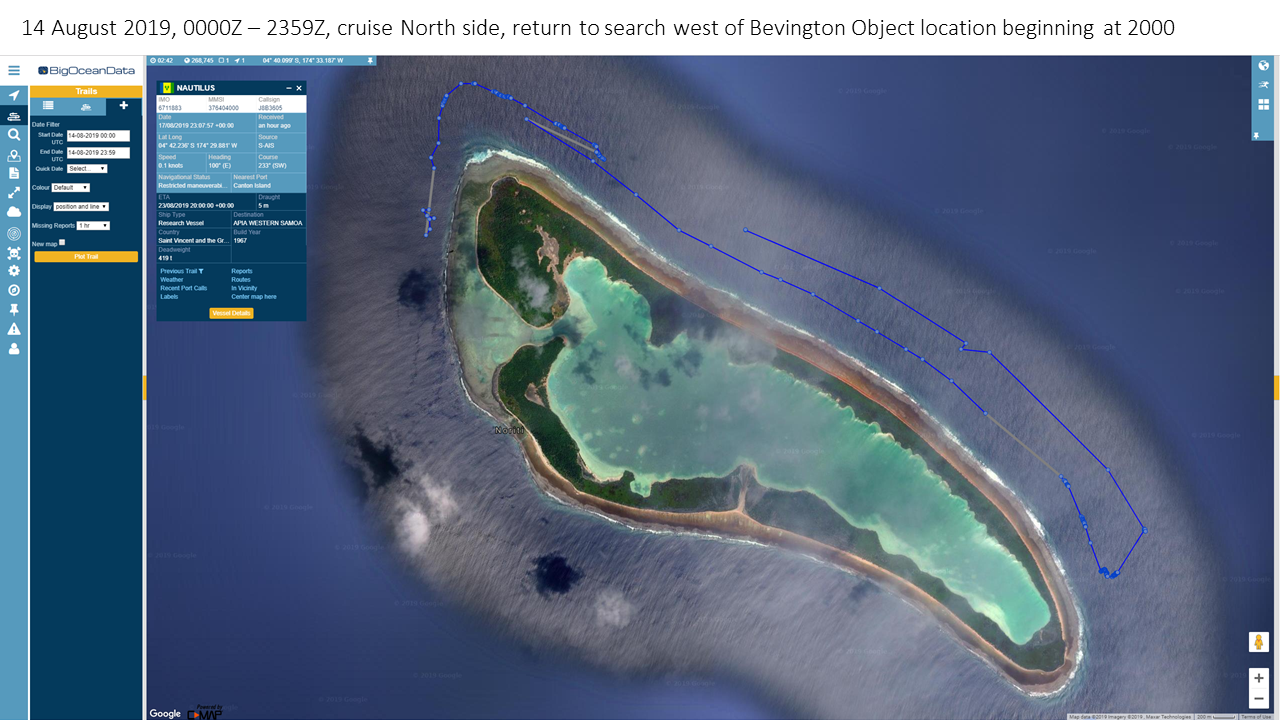This screenshot has width=1280, height=720.
Task: Click the Plot Trail button
Action: click(x=86, y=257)
